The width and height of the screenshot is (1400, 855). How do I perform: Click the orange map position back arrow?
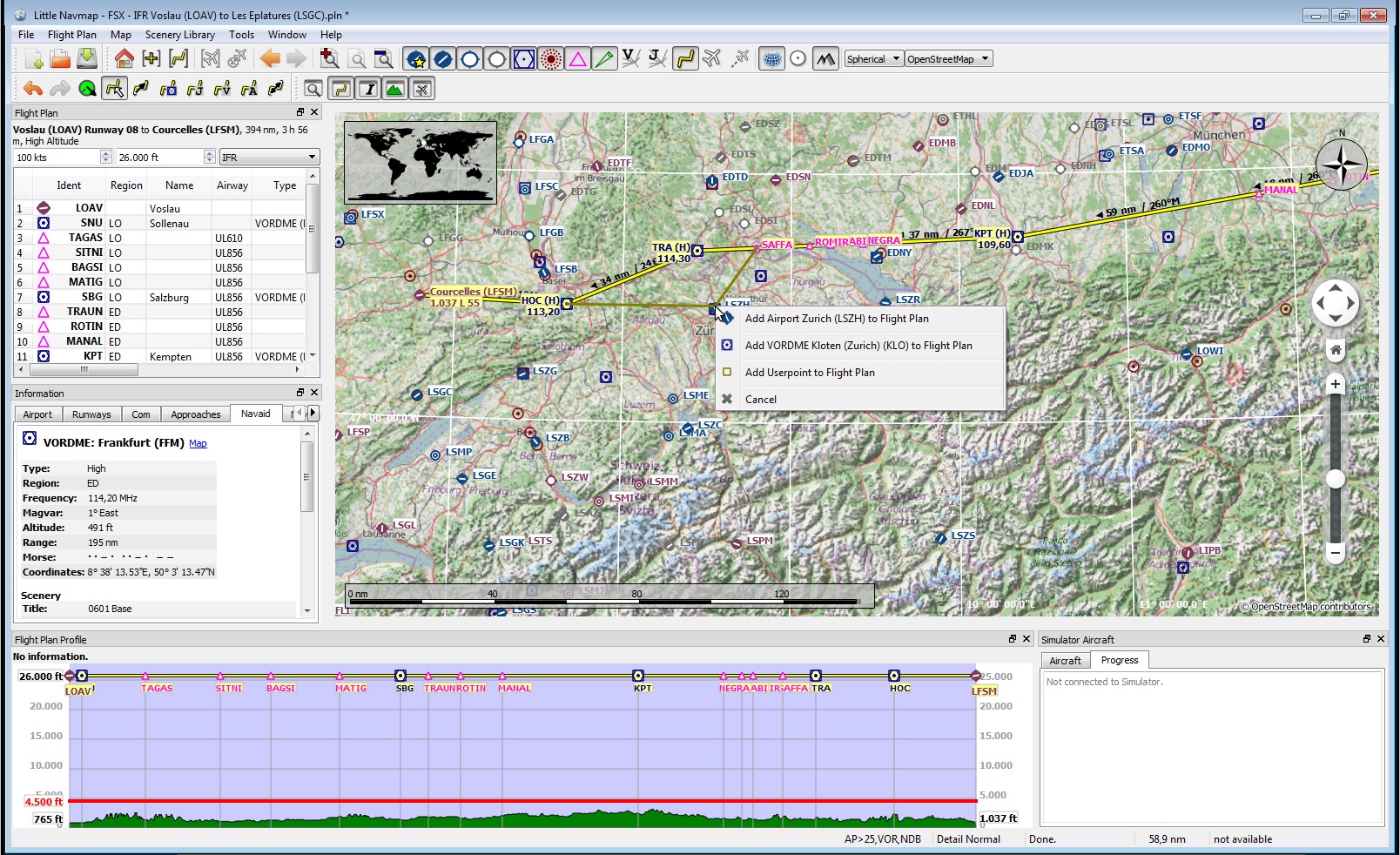(270, 59)
